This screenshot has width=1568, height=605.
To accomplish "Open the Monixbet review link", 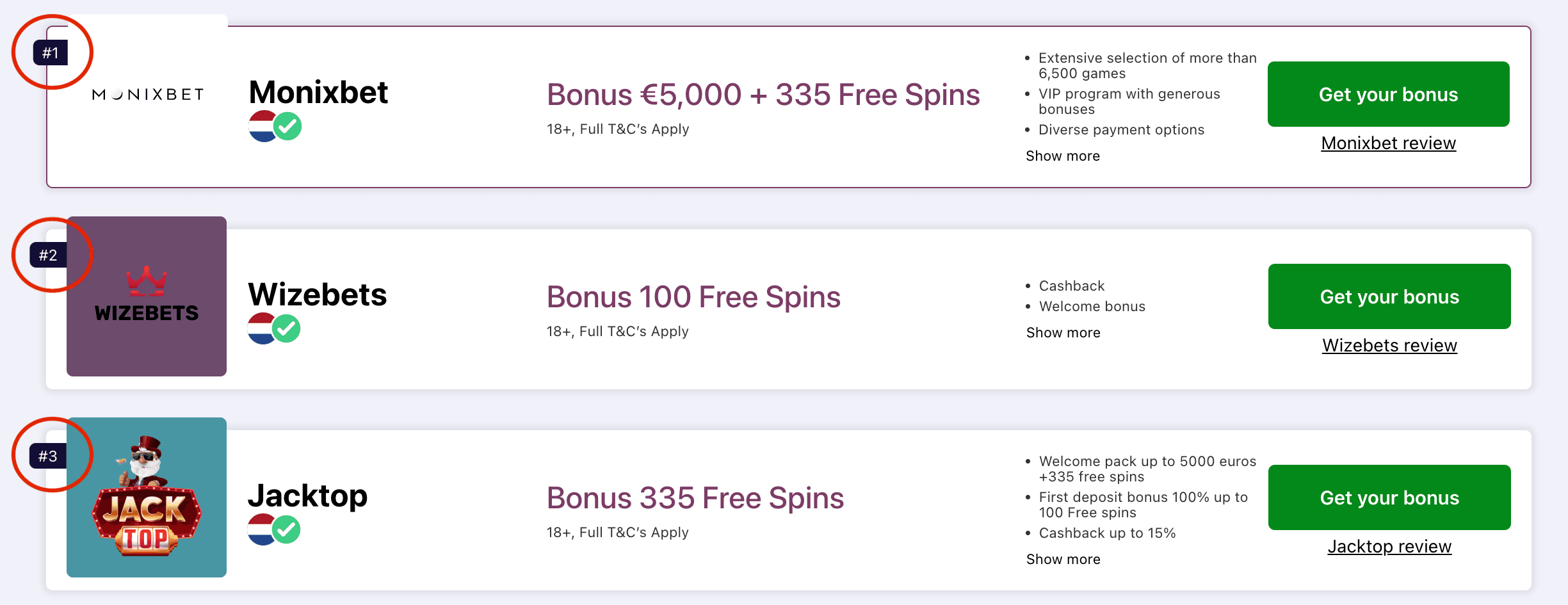I will tap(1389, 143).
